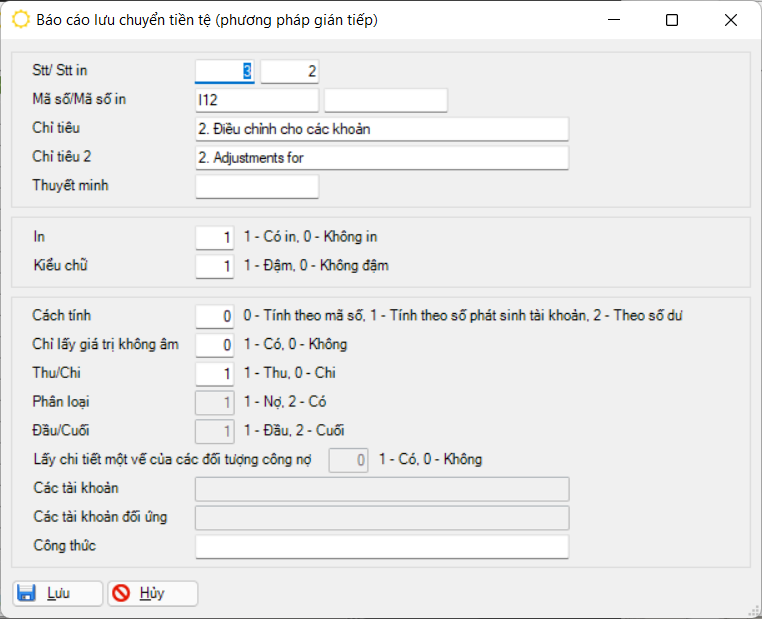Viewport: 762px width, 619px height.
Task: Click the Chỉ lấy giá trị không âm field
Action: 214,345
